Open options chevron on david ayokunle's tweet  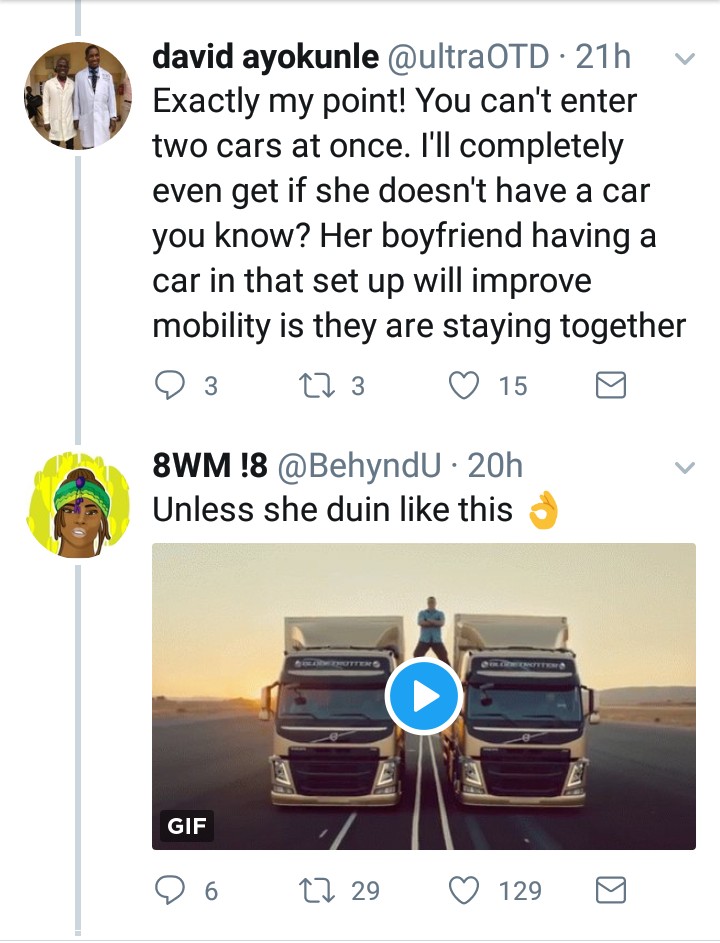pyautogui.click(x=685, y=59)
